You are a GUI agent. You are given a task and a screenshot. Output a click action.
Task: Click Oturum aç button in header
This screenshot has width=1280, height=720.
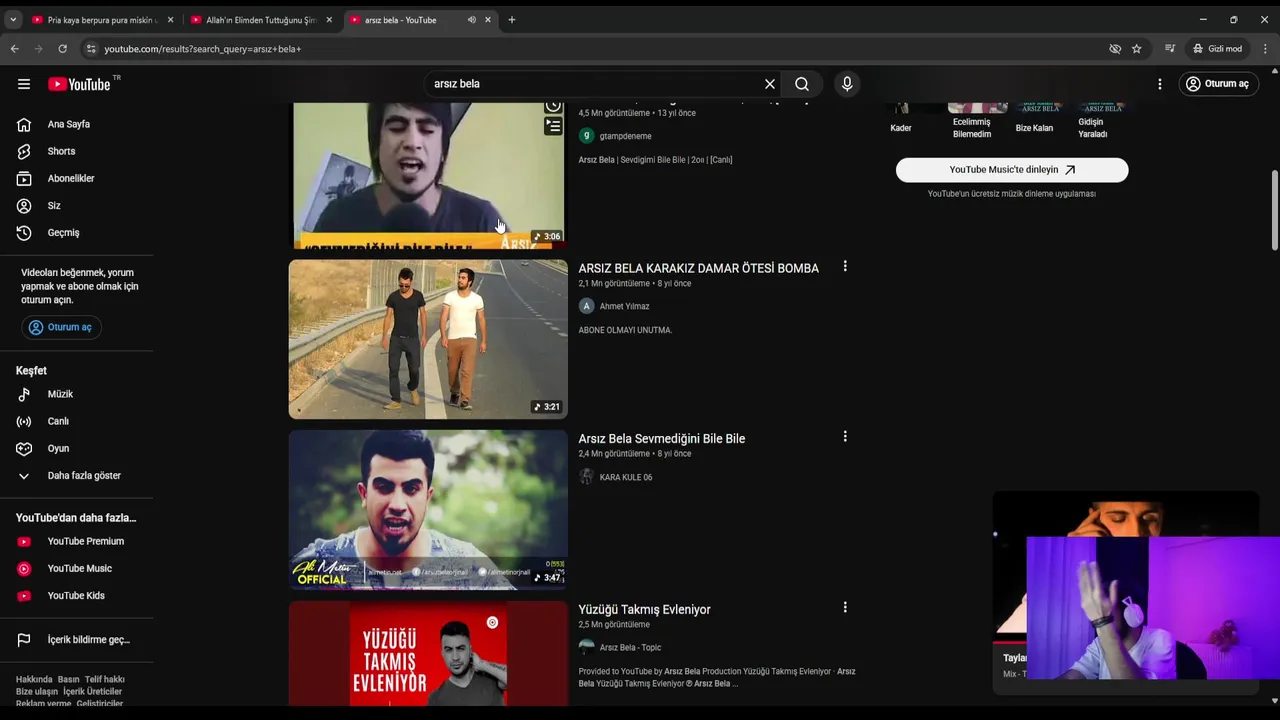[x=1218, y=84]
